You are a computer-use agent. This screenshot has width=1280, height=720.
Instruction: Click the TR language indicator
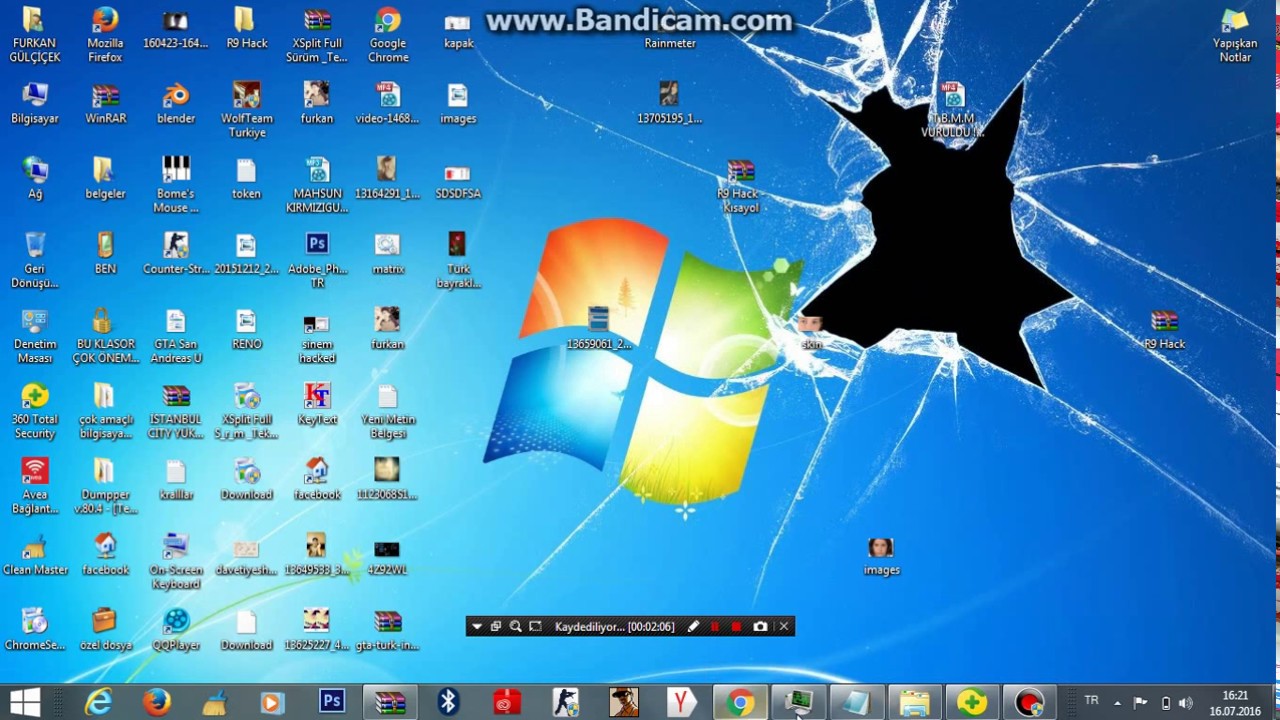1091,701
